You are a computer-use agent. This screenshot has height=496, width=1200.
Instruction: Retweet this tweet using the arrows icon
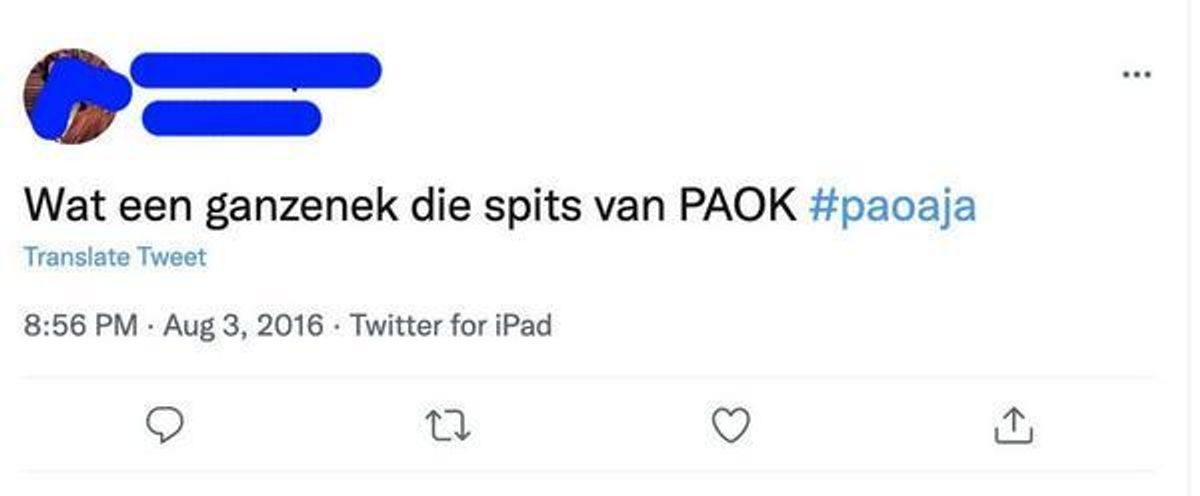[x=447, y=427]
